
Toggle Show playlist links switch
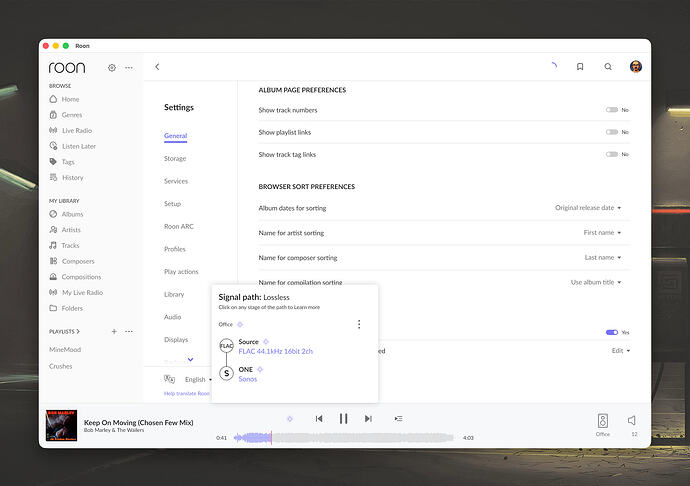pyautogui.click(x=612, y=132)
